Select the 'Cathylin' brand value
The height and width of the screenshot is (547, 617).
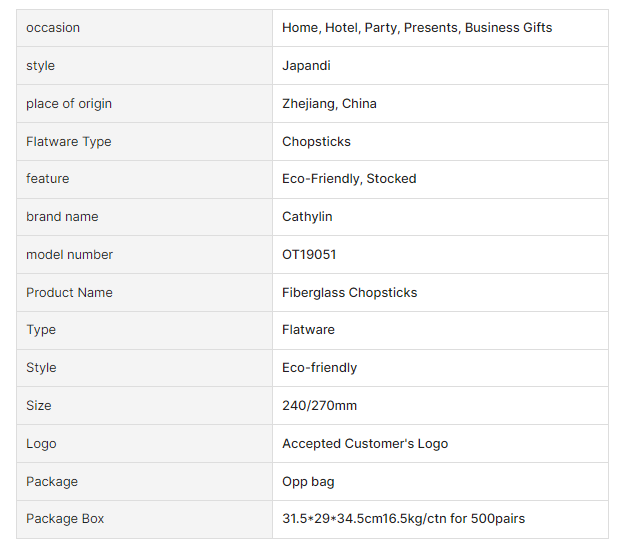pyautogui.click(x=307, y=217)
